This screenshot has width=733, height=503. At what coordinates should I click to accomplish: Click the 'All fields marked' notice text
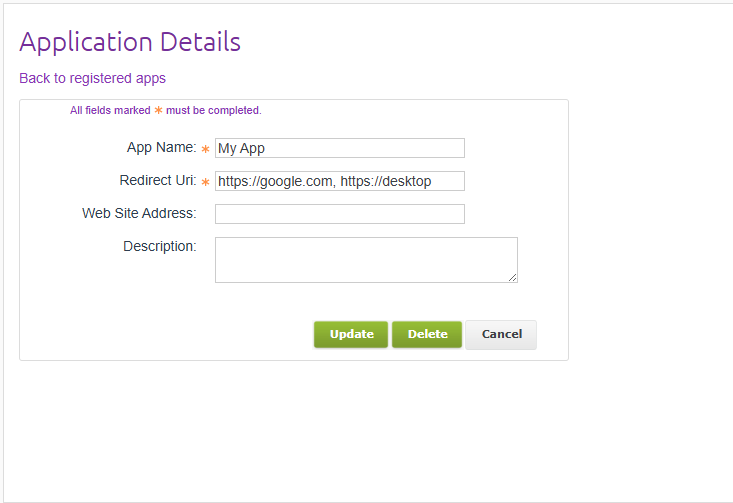[x=165, y=110]
